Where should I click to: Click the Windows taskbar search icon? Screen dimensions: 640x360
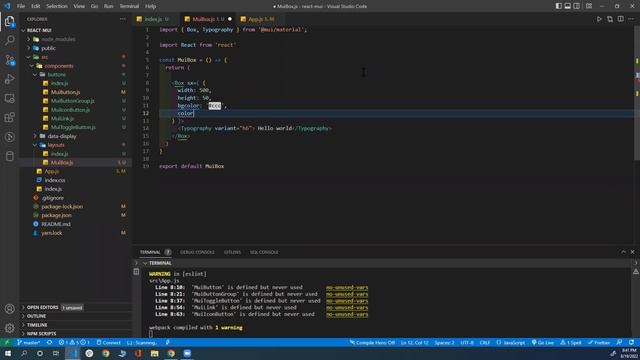click(24, 353)
